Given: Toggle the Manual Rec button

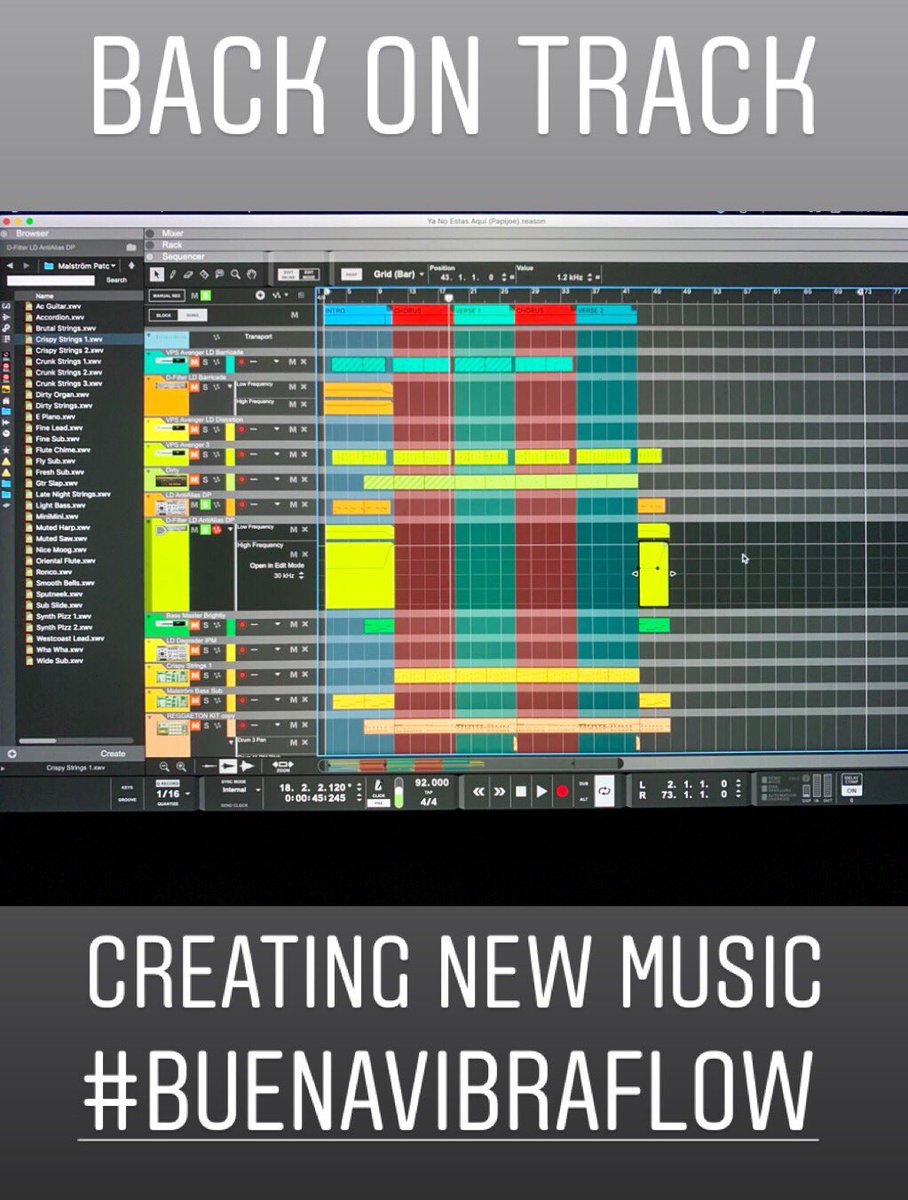Looking at the screenshot, I should tap(166, 295).
